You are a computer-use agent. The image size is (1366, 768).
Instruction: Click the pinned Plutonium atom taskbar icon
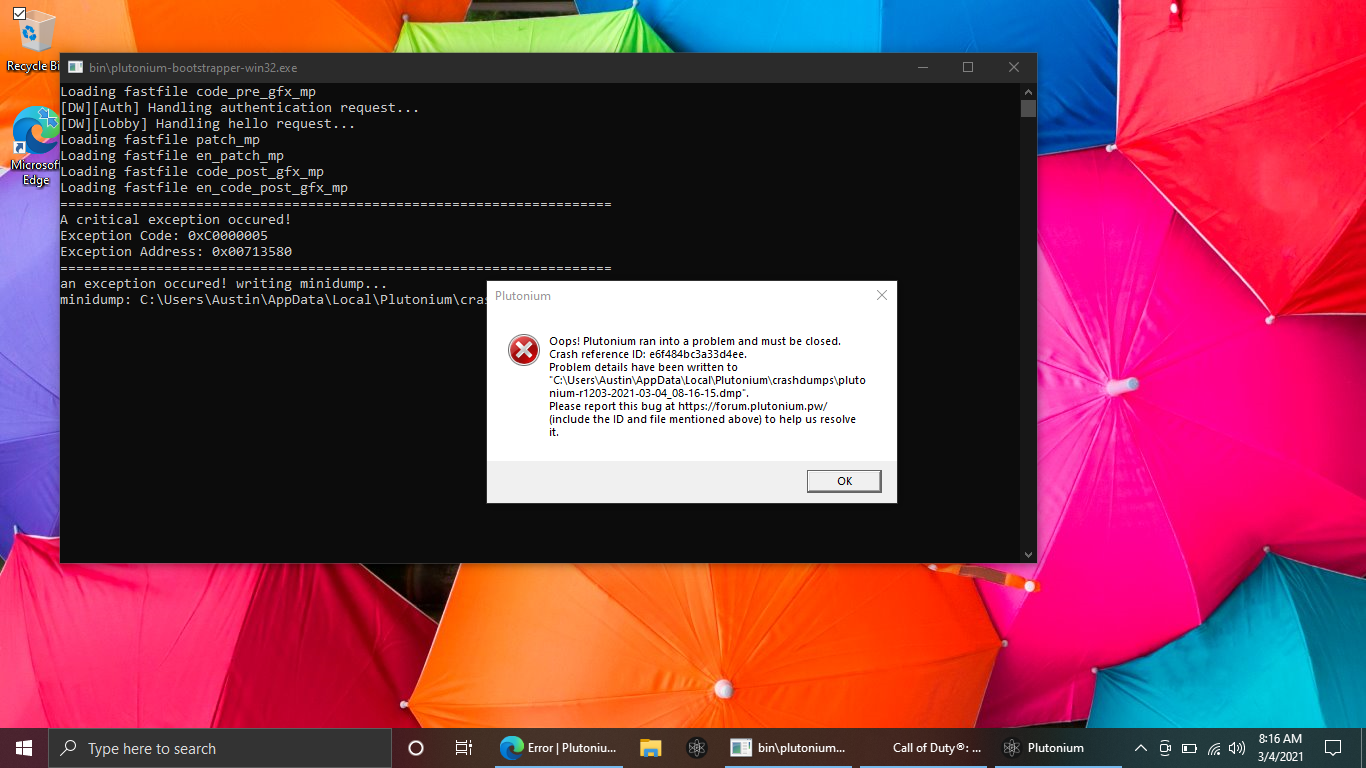coord(697,748)
